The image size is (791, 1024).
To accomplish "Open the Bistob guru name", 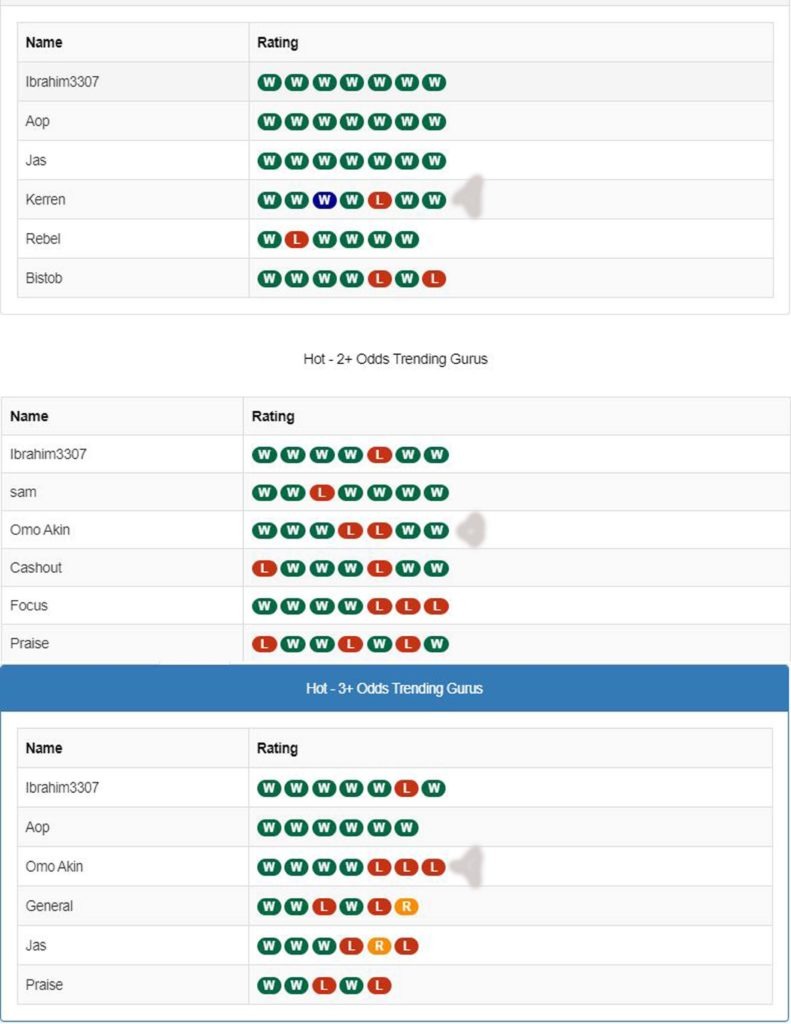I will coord(44,278).
